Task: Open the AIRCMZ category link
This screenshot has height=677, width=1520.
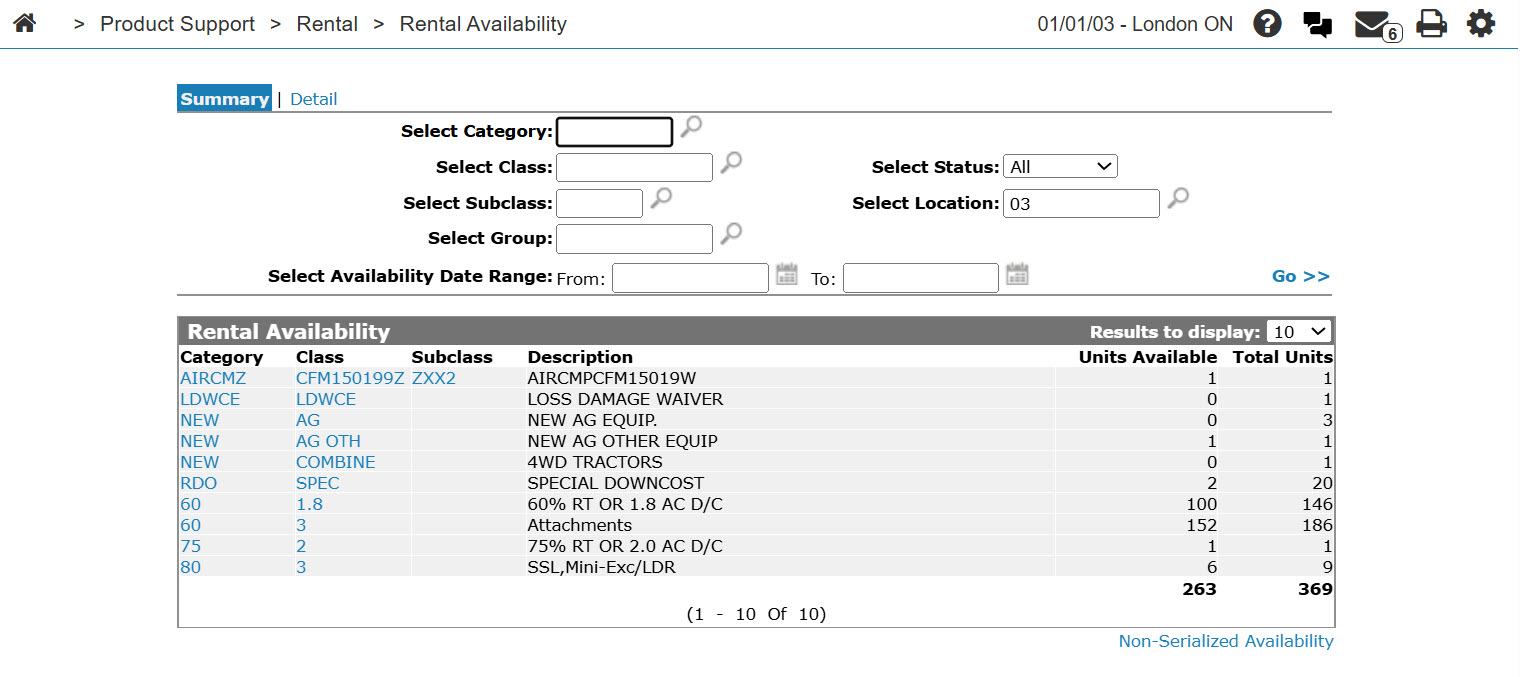Action: (213, 378)
